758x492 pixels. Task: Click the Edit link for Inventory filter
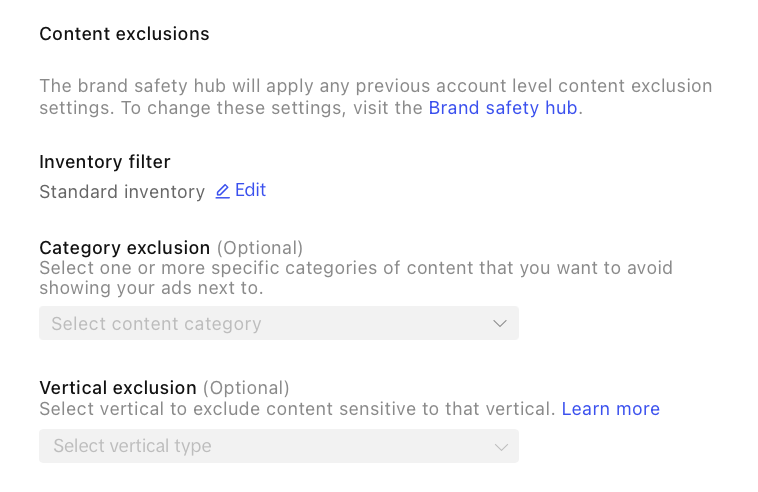(x=250, y=190)
